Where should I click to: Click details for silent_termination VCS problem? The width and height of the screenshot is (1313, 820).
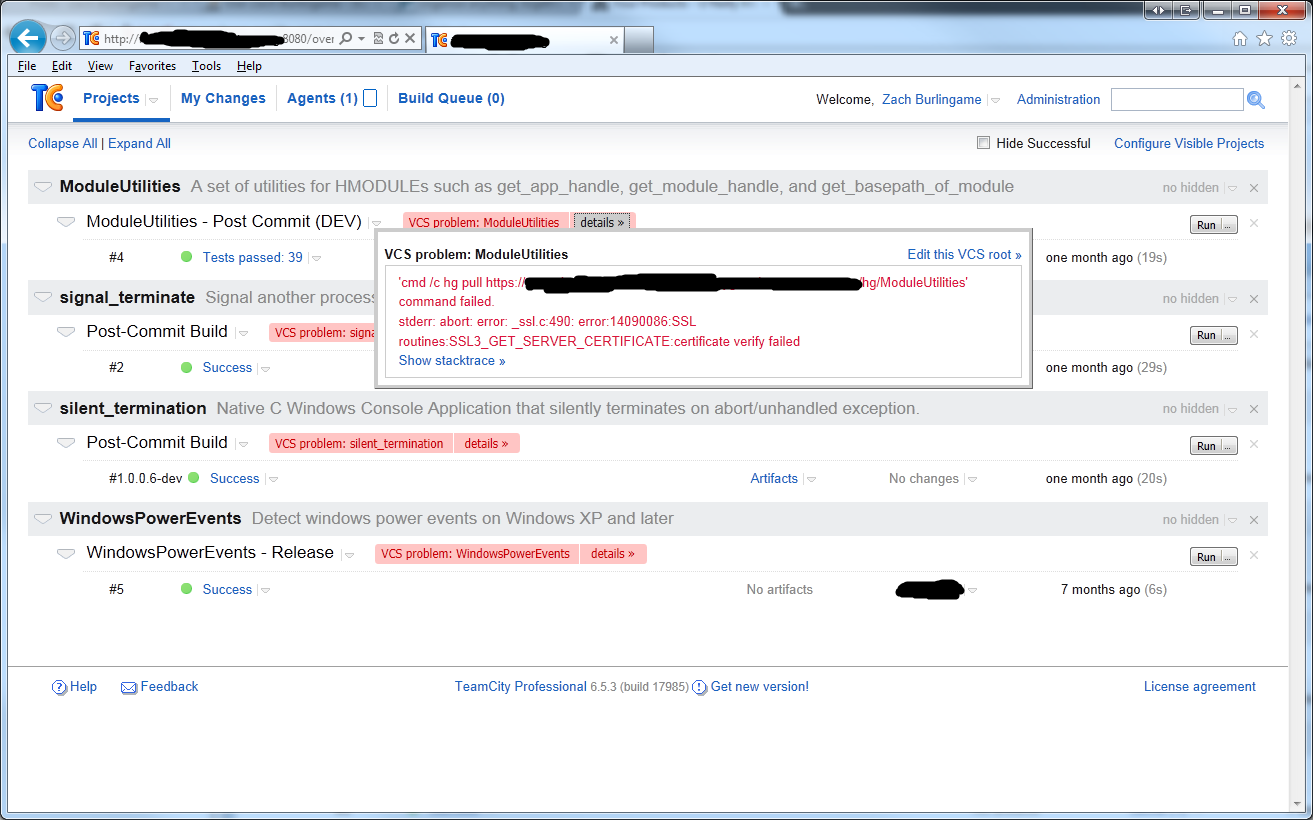(x=486, y=443)
